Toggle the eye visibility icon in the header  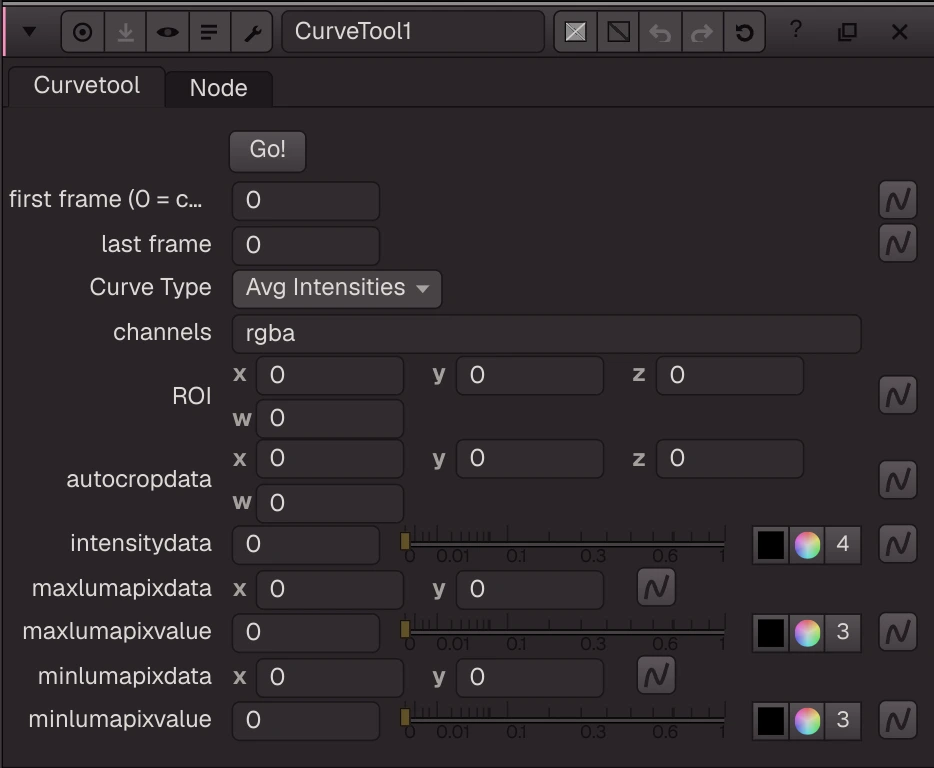167,32
